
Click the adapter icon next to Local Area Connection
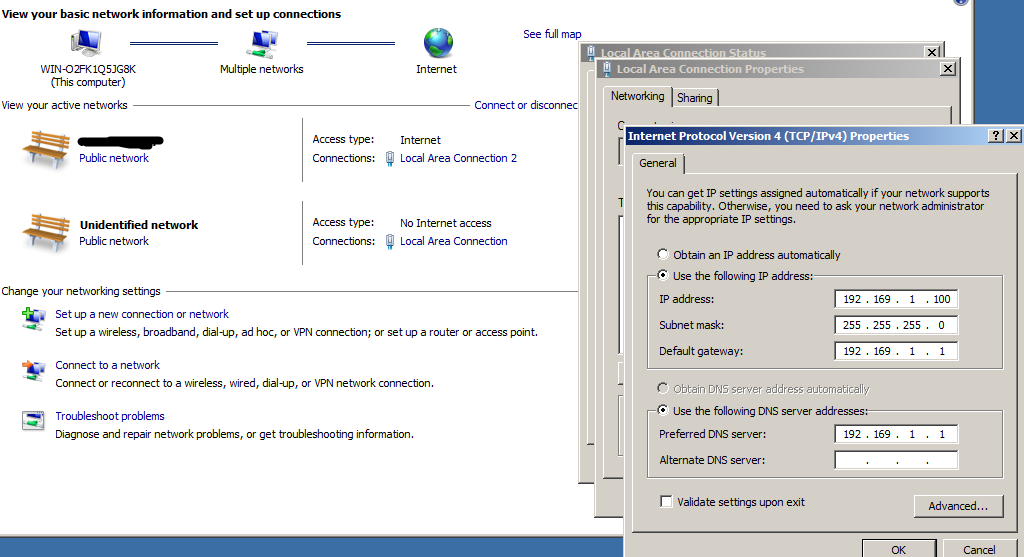point(390,242)
